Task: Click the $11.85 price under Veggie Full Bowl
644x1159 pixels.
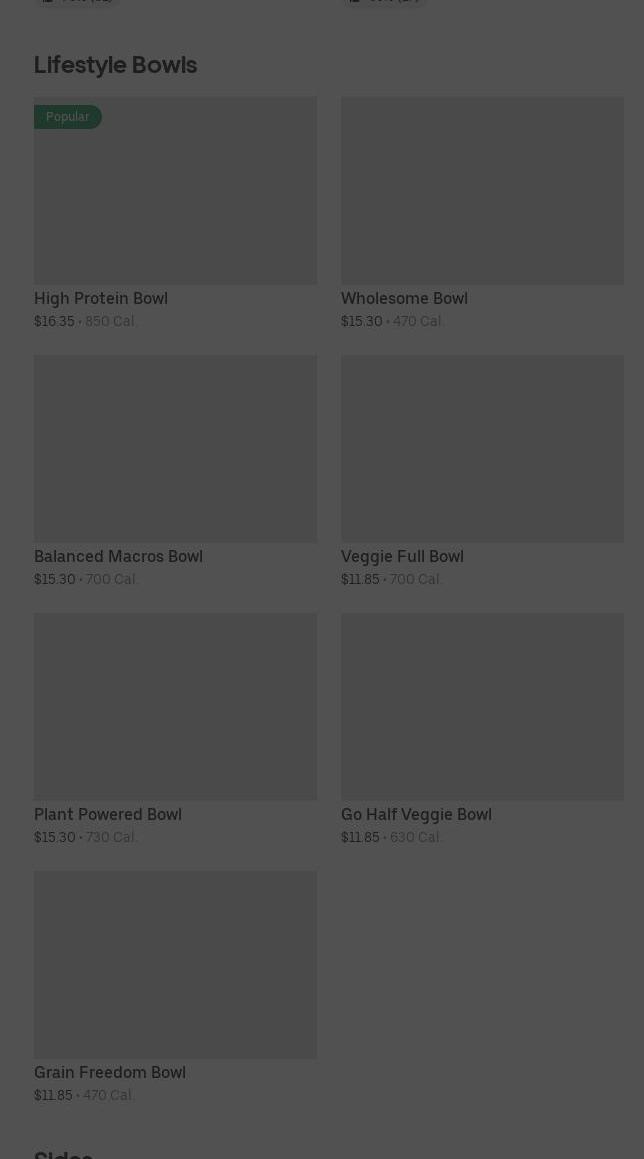Action: [360, 579]
